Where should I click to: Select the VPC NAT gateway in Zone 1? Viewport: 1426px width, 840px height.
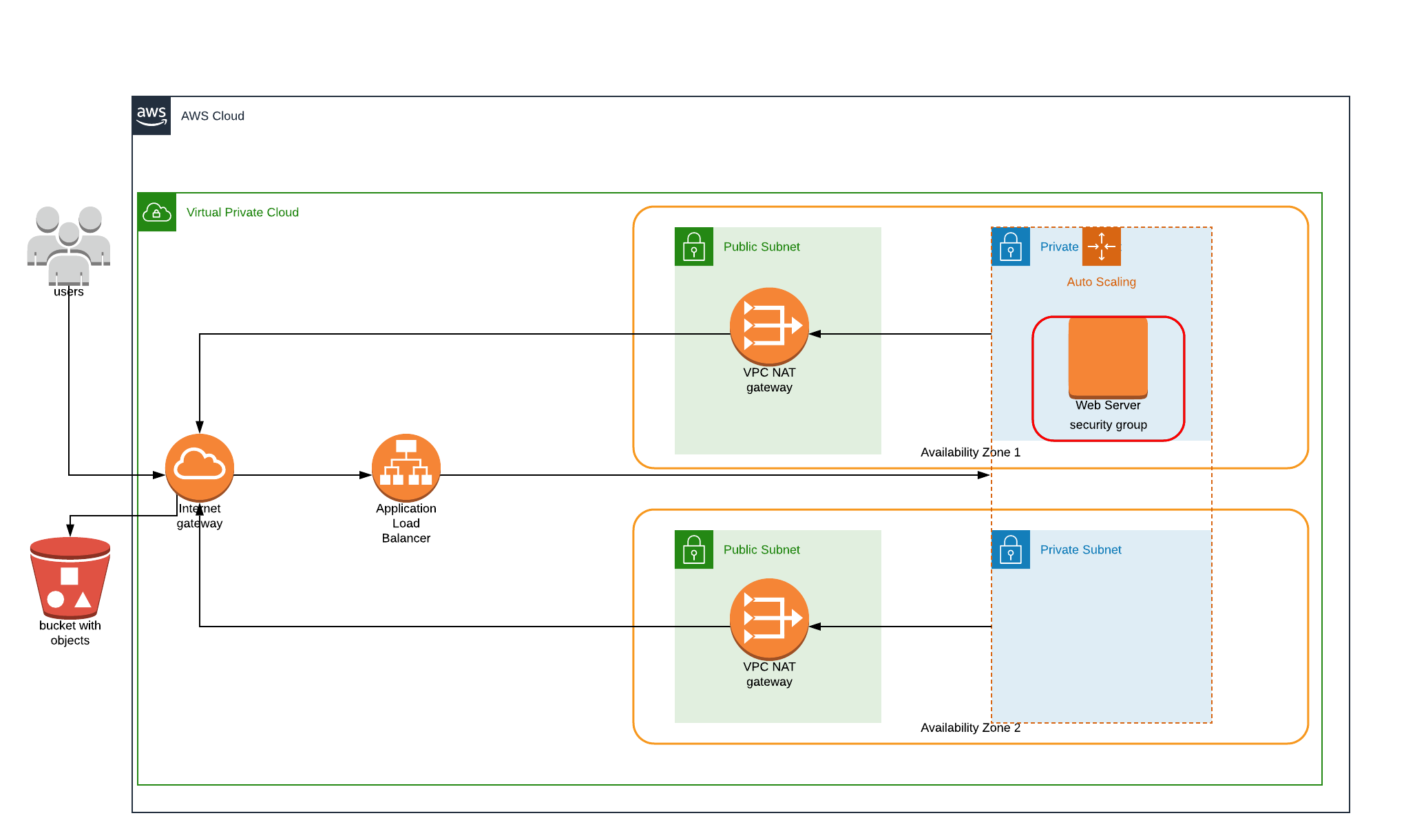769,326
